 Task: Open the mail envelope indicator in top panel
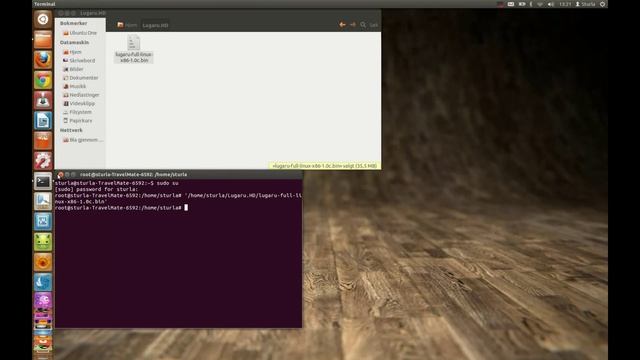tap(511, 4)
